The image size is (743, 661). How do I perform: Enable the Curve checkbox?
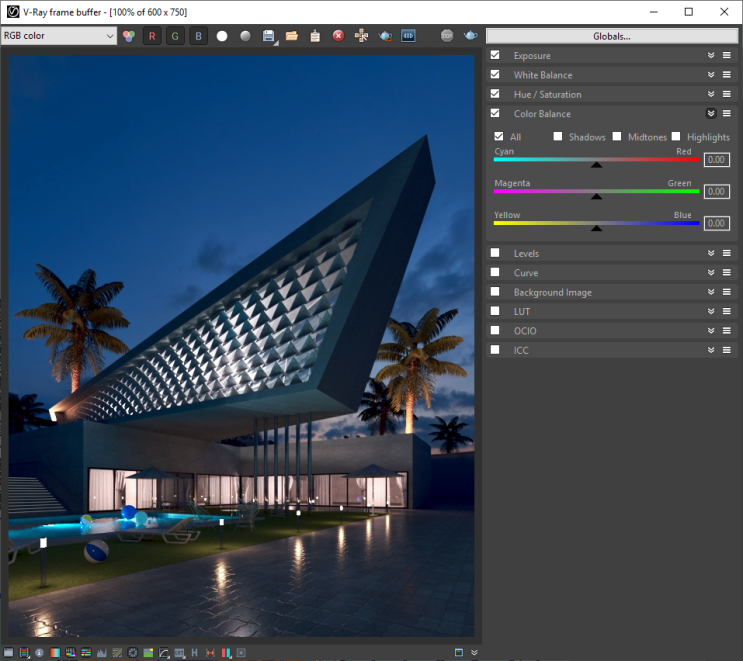495,272
